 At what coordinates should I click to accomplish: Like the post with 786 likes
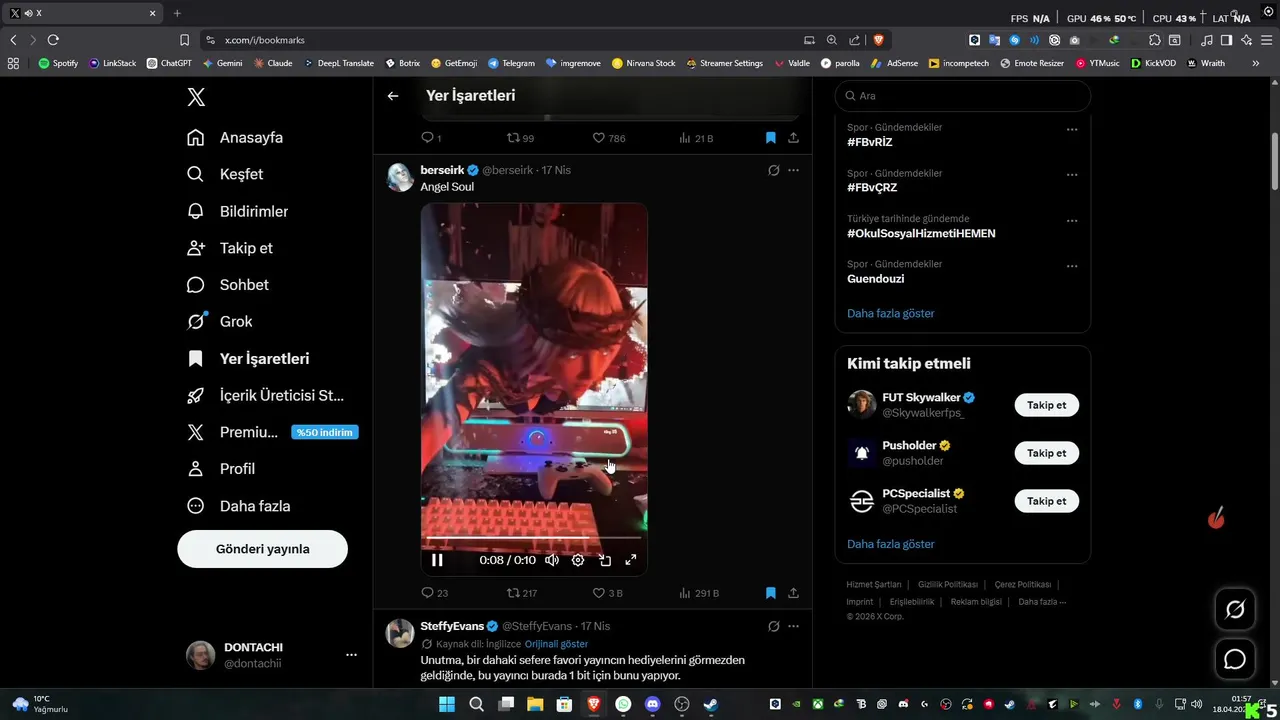coord(608,138)
